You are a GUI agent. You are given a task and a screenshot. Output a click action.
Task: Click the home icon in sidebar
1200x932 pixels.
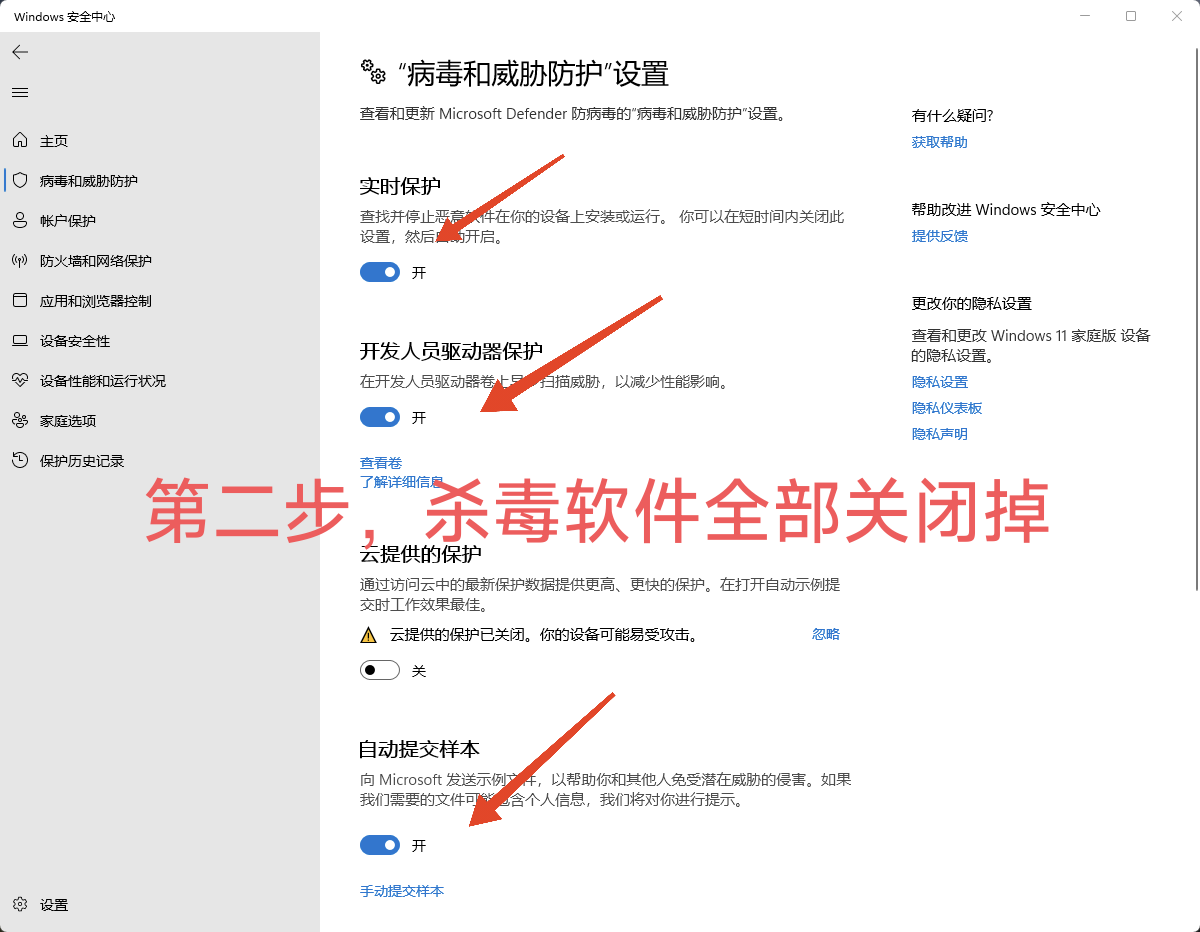(20, 141)
